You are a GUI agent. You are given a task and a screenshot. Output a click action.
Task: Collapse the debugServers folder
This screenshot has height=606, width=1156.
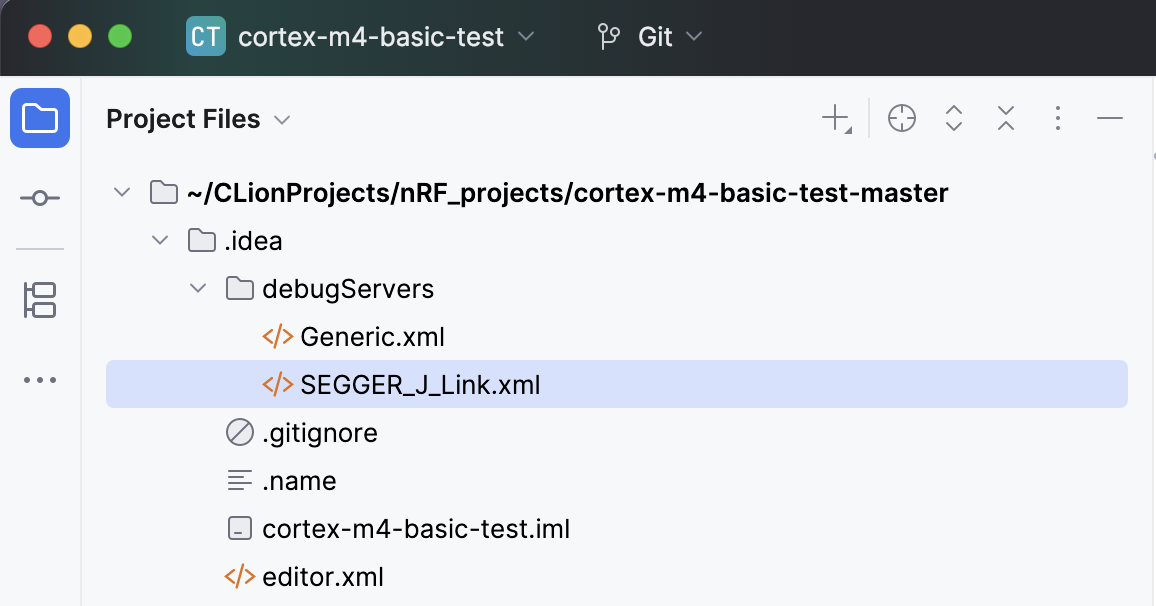[x=197, y=288]
